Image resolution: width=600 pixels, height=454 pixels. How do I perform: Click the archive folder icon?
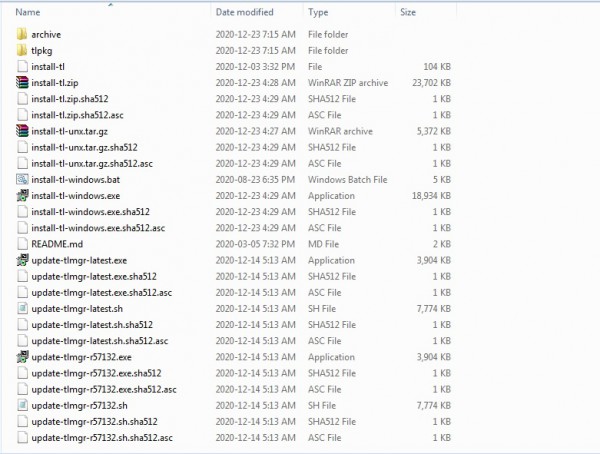(21, 34)
